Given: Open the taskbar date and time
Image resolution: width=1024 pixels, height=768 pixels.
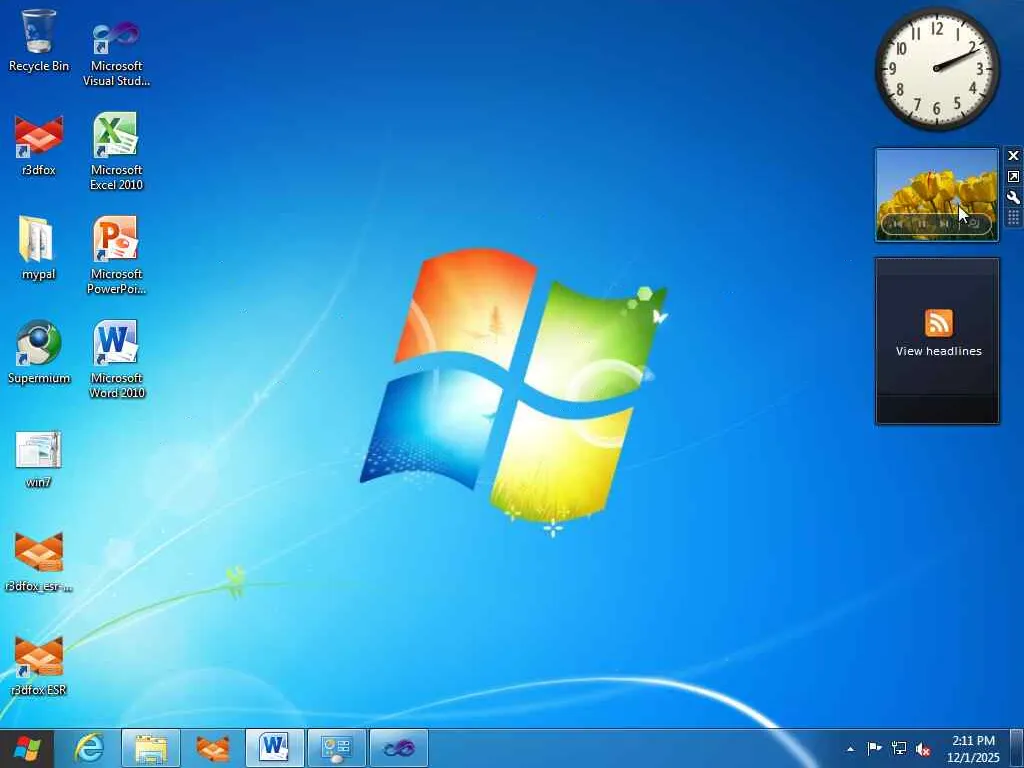Looking at the screenshot, I should (x=973, y=749).
